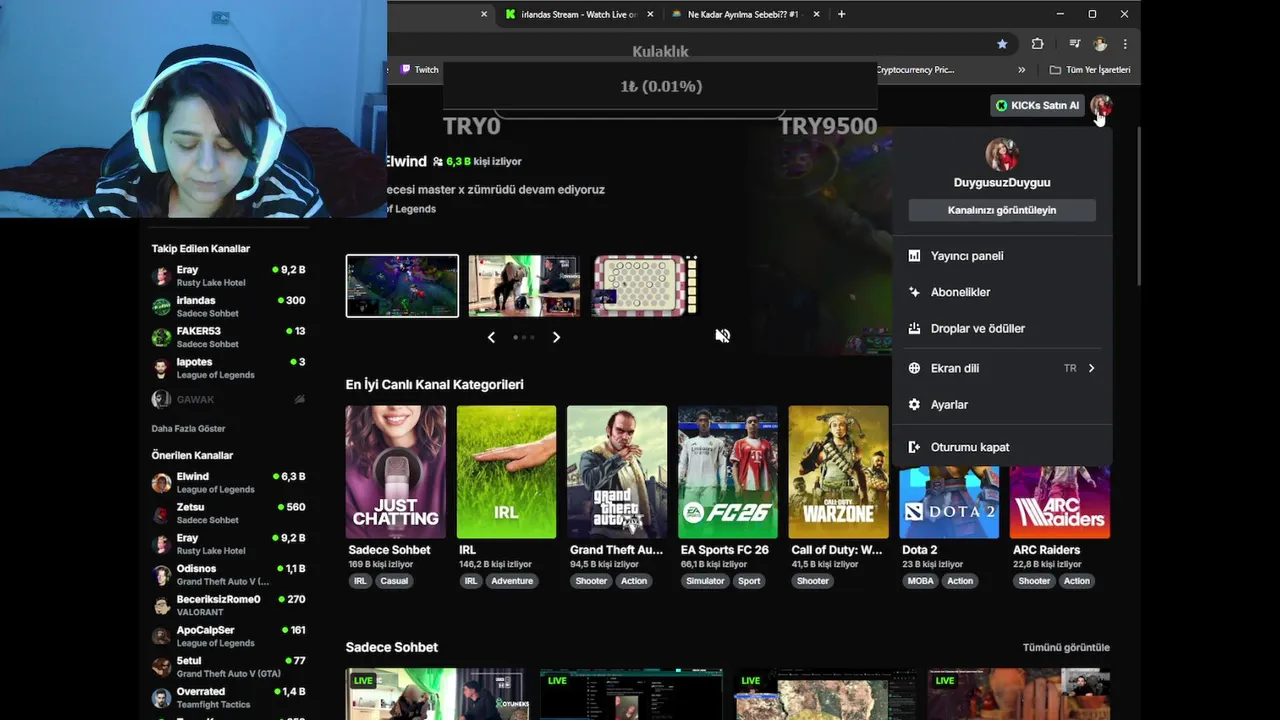
Task: Click the MOBA tag under Dota 2
Action: [921, 581]
